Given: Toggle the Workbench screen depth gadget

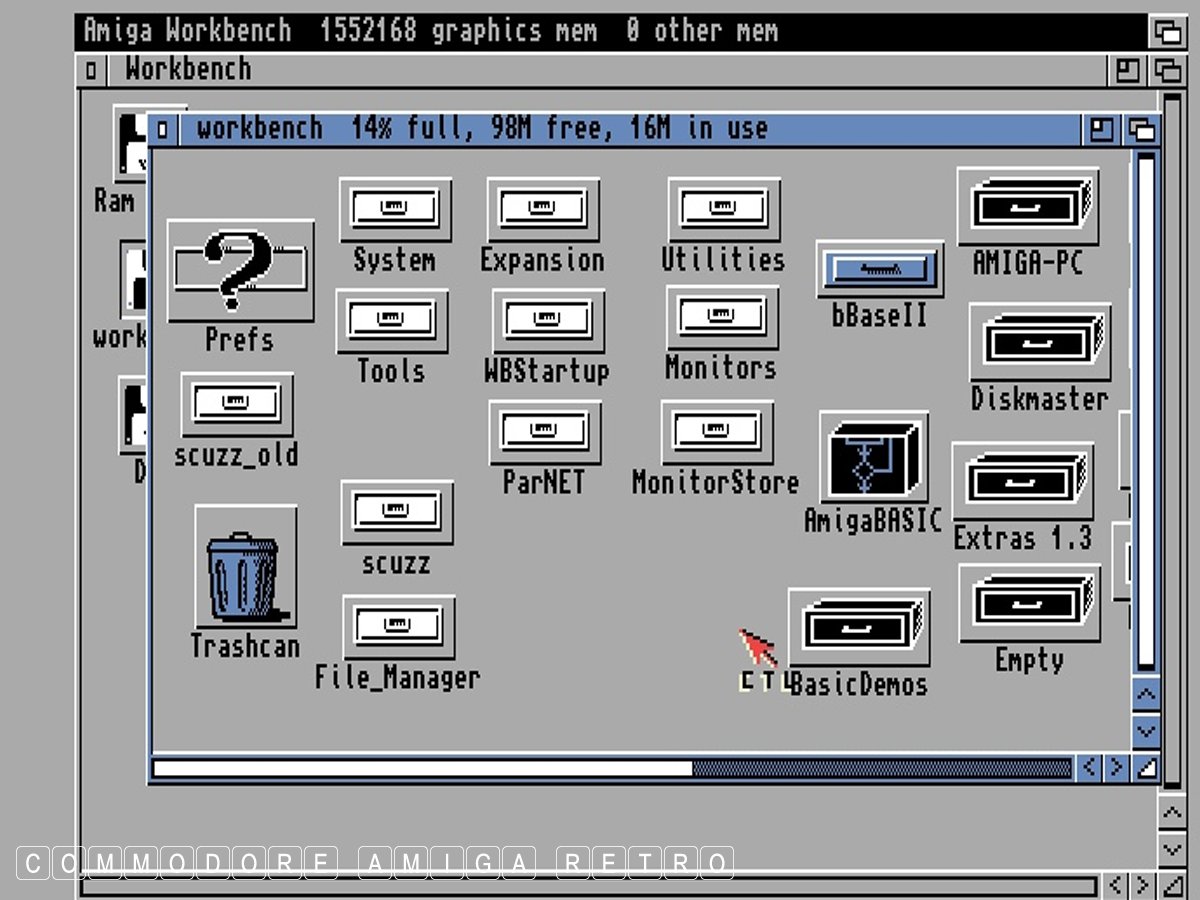Looking at the screenshot, I should pyautogui.click(x=1166, y=31).
